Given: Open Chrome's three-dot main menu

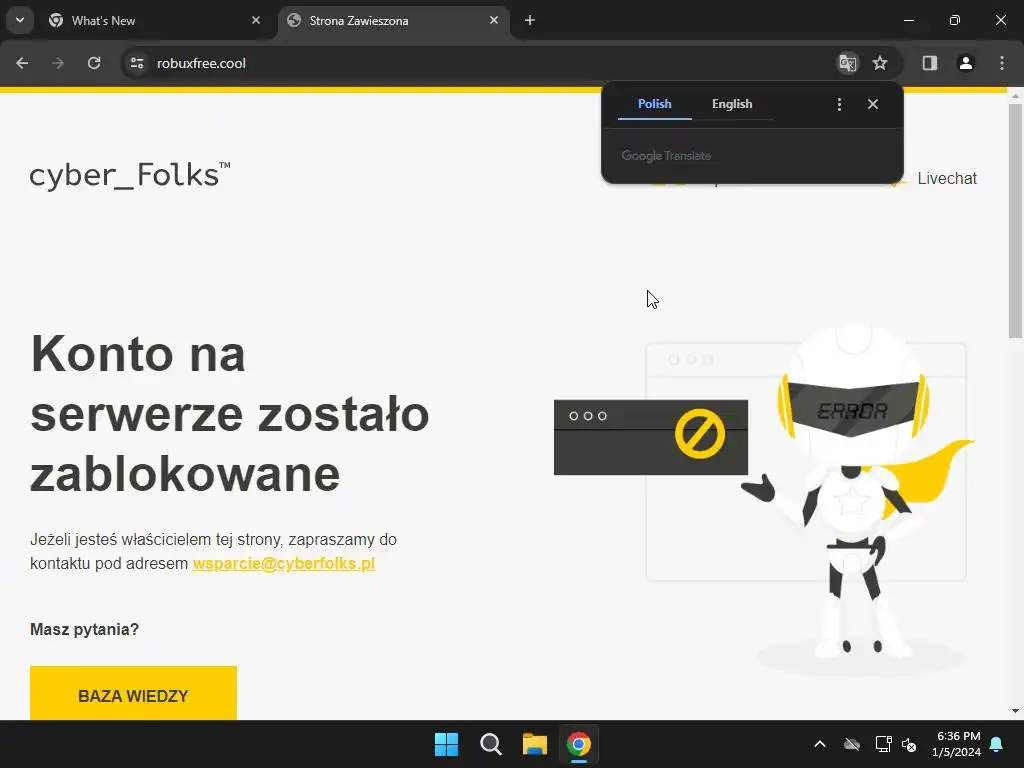Looking at the screenshot, I should 1001,63.
